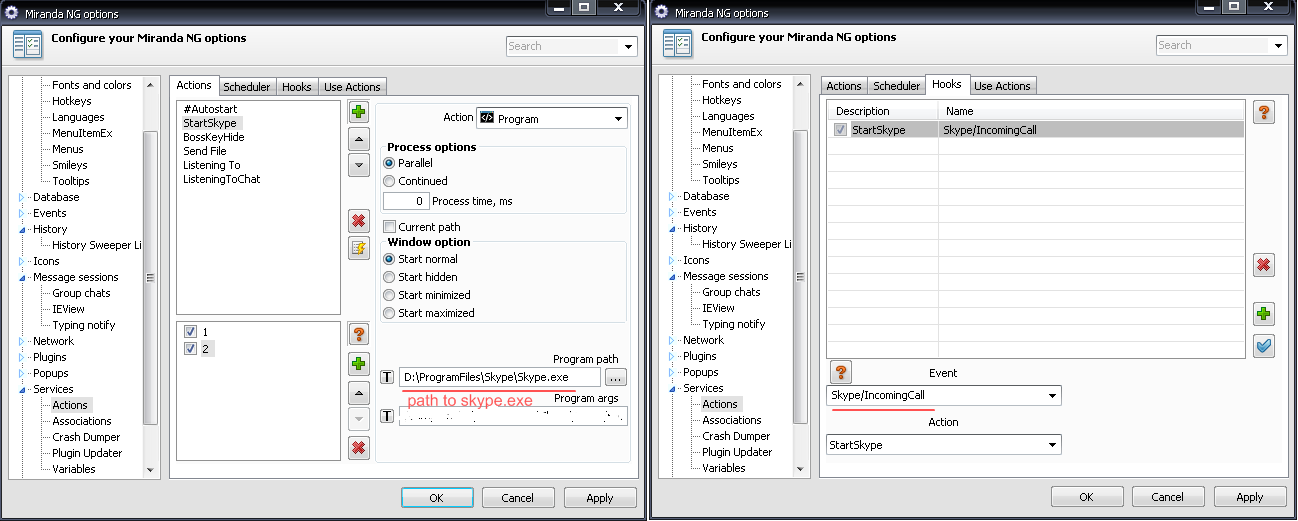Image resolution: width=1298 pixels, height=521 pixels.
Task: Click red X delete beside the top actions list
Action: [x=359, y=221]
